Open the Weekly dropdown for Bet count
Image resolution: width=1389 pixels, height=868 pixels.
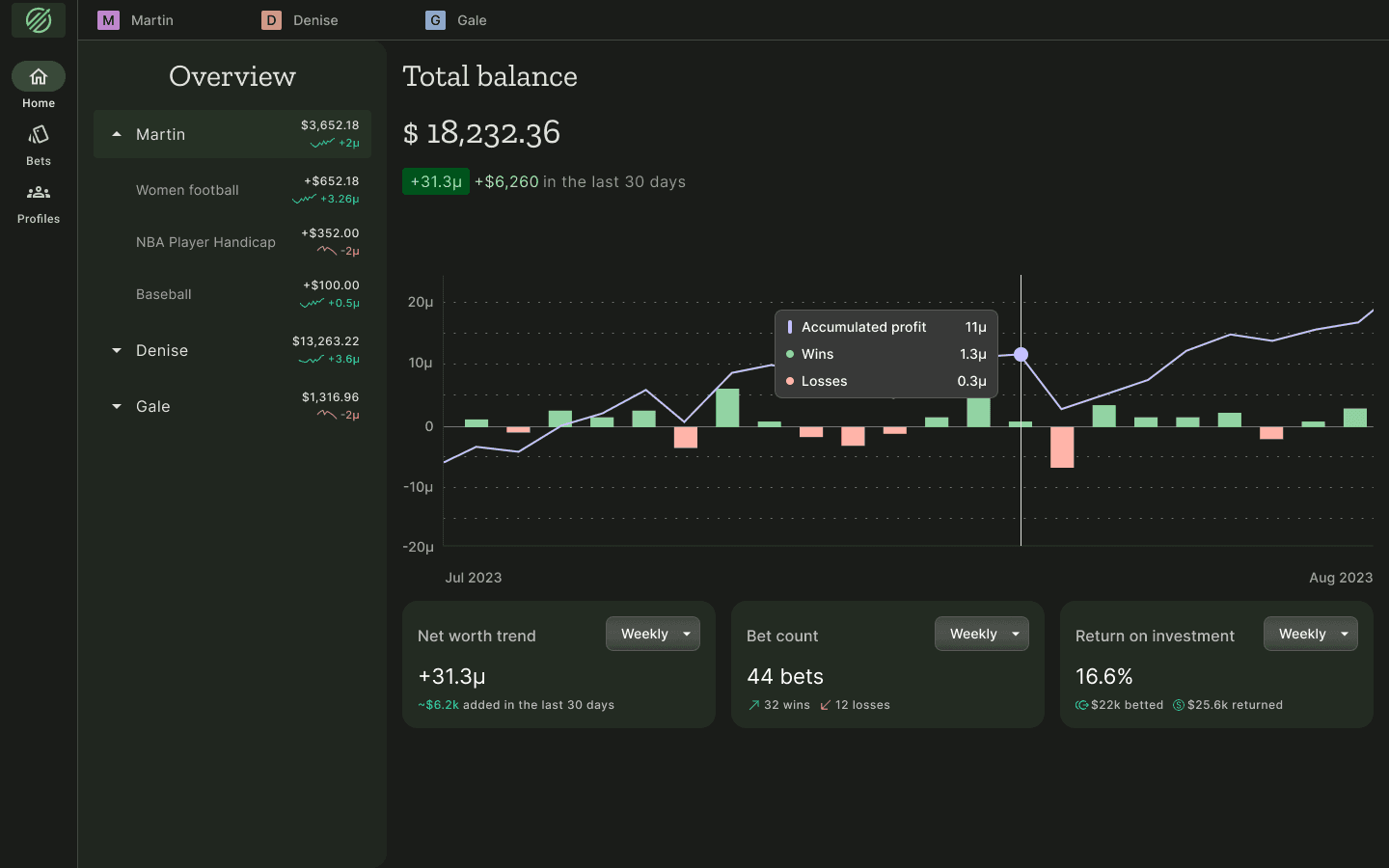[x=981, y=634]
